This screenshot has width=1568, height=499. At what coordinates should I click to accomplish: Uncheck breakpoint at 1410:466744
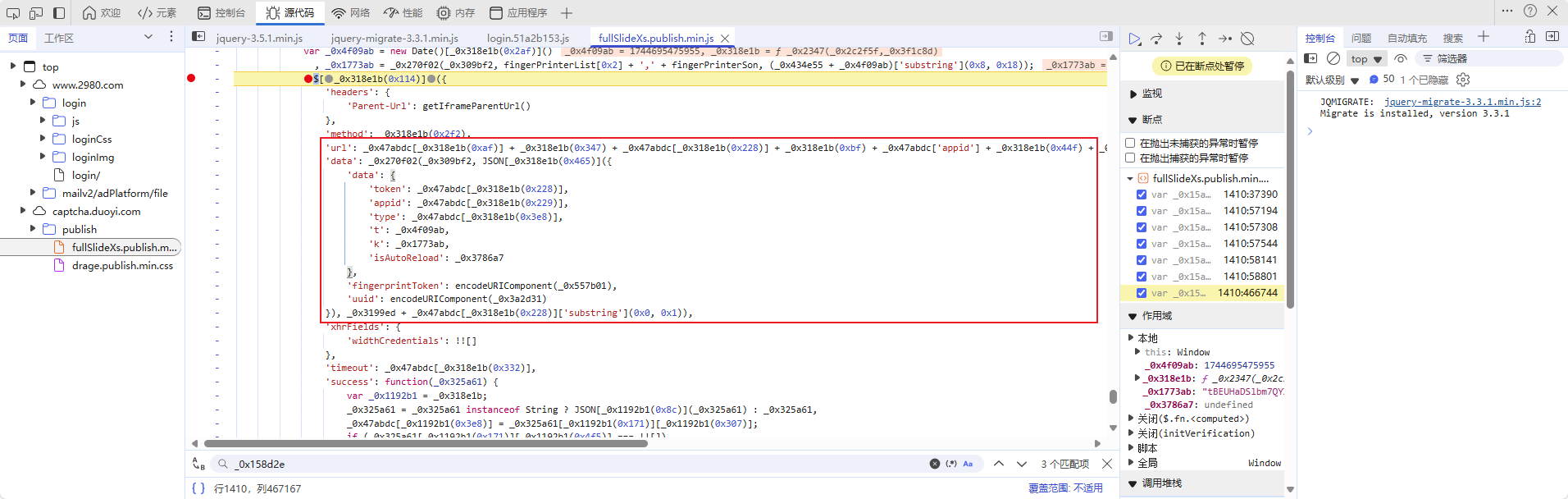point(1142,293)
